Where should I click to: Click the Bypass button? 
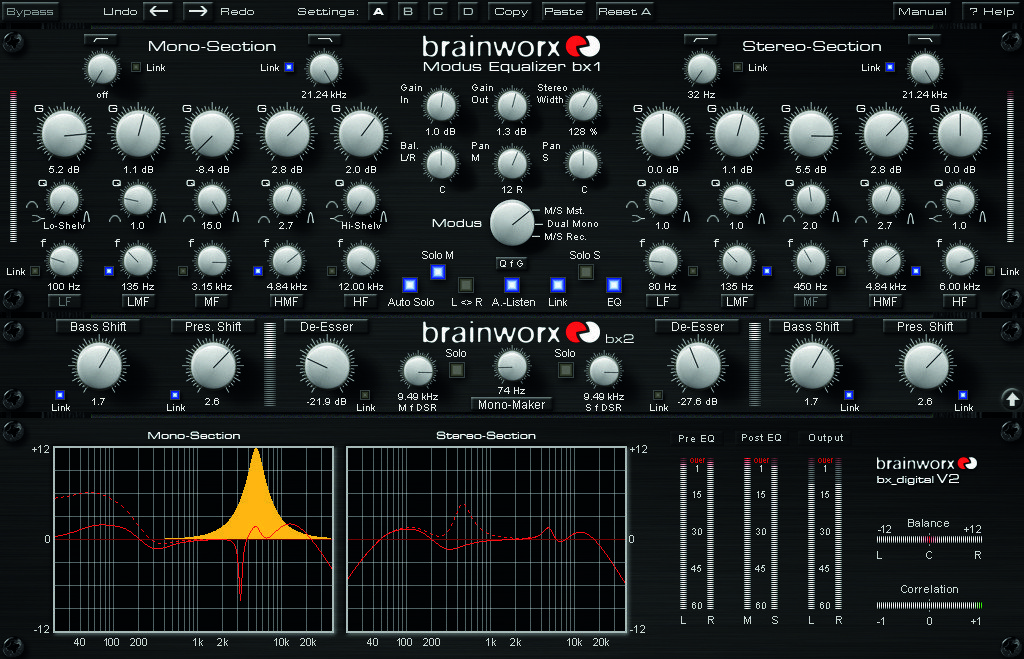[x=30, y=11]
